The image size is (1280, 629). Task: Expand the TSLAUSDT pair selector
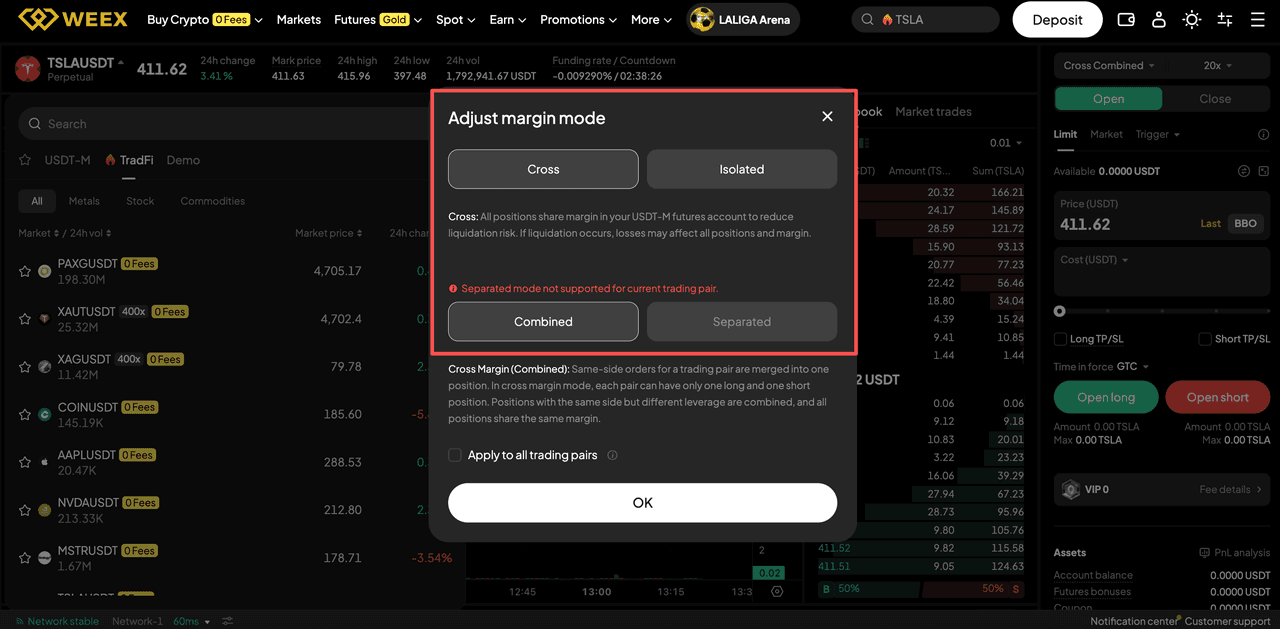pyautogui.click(x=84, y=63)
